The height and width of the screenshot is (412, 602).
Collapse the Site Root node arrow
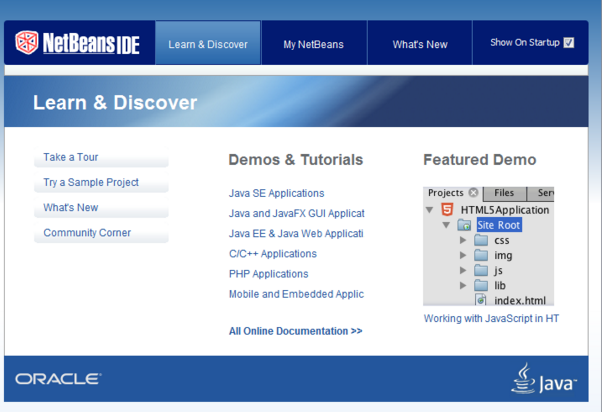tap(446, 225)
